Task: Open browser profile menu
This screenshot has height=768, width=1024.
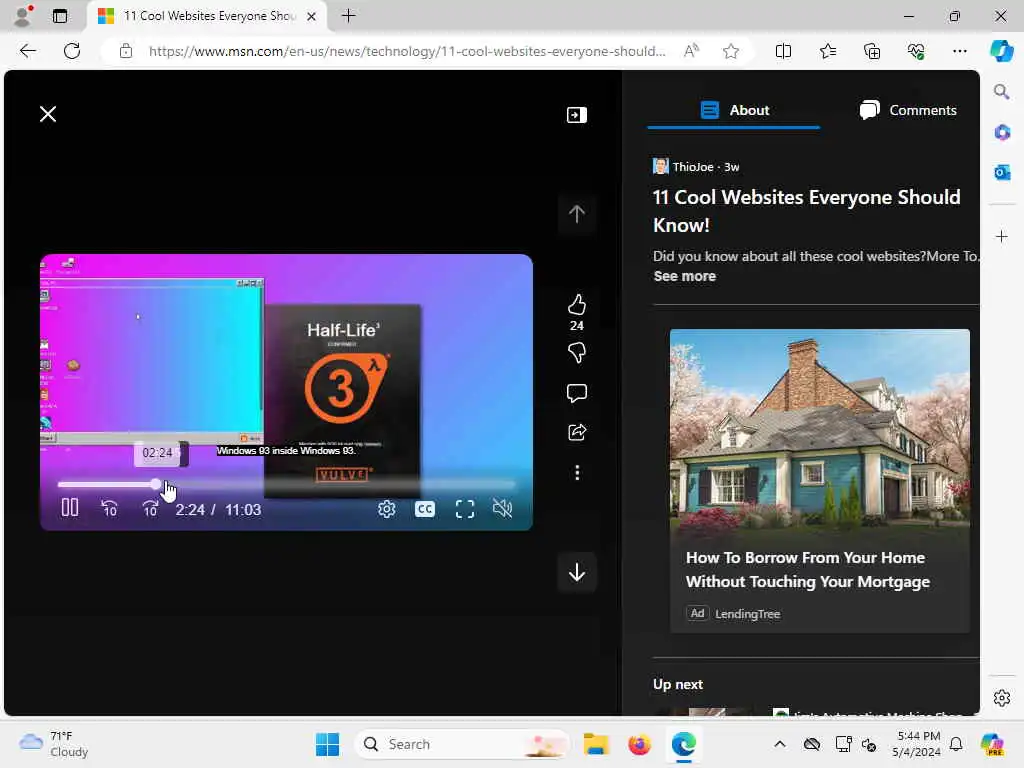Action: click(23, 16)
